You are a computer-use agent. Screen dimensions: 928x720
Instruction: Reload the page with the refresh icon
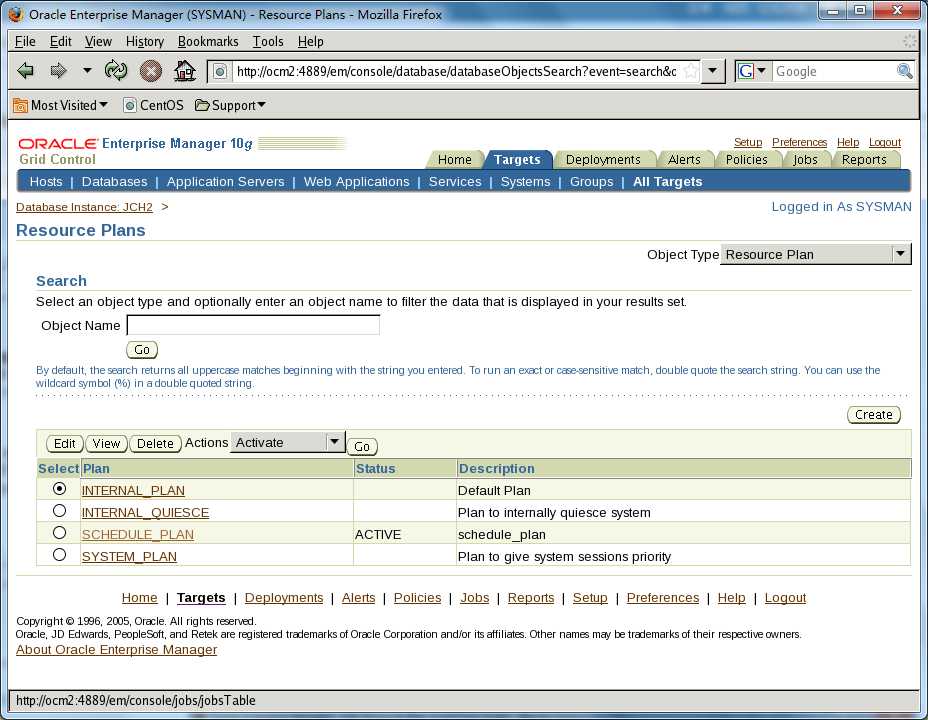pos(116,71)
